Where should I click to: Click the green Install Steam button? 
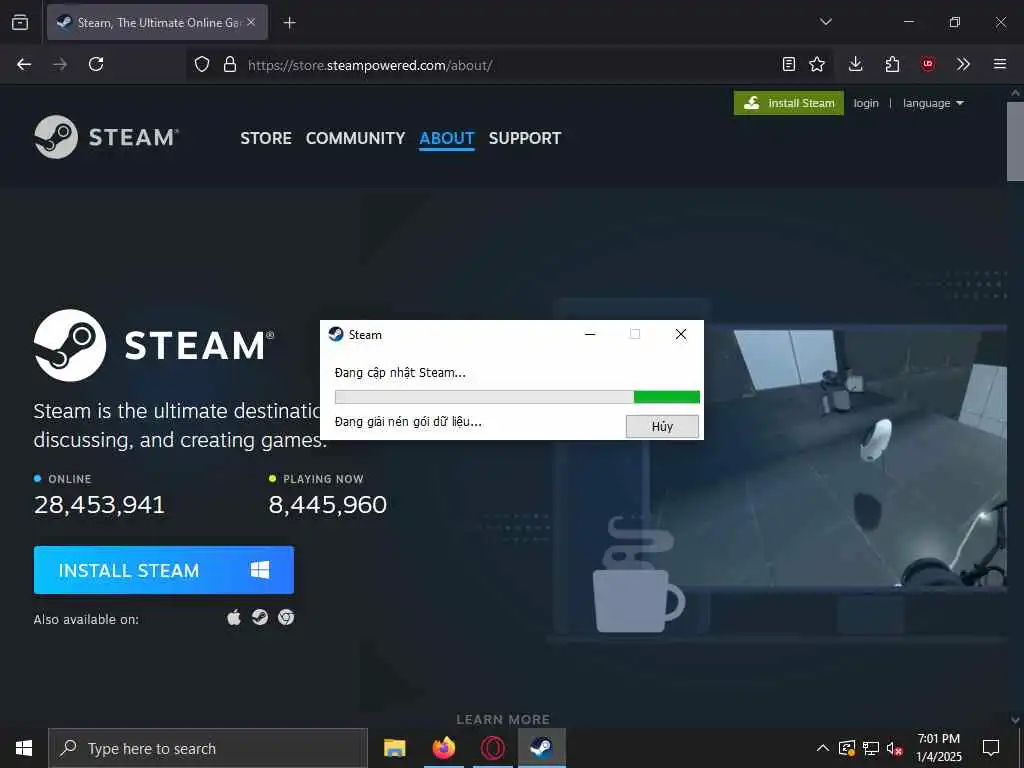[x=789, y=103]
